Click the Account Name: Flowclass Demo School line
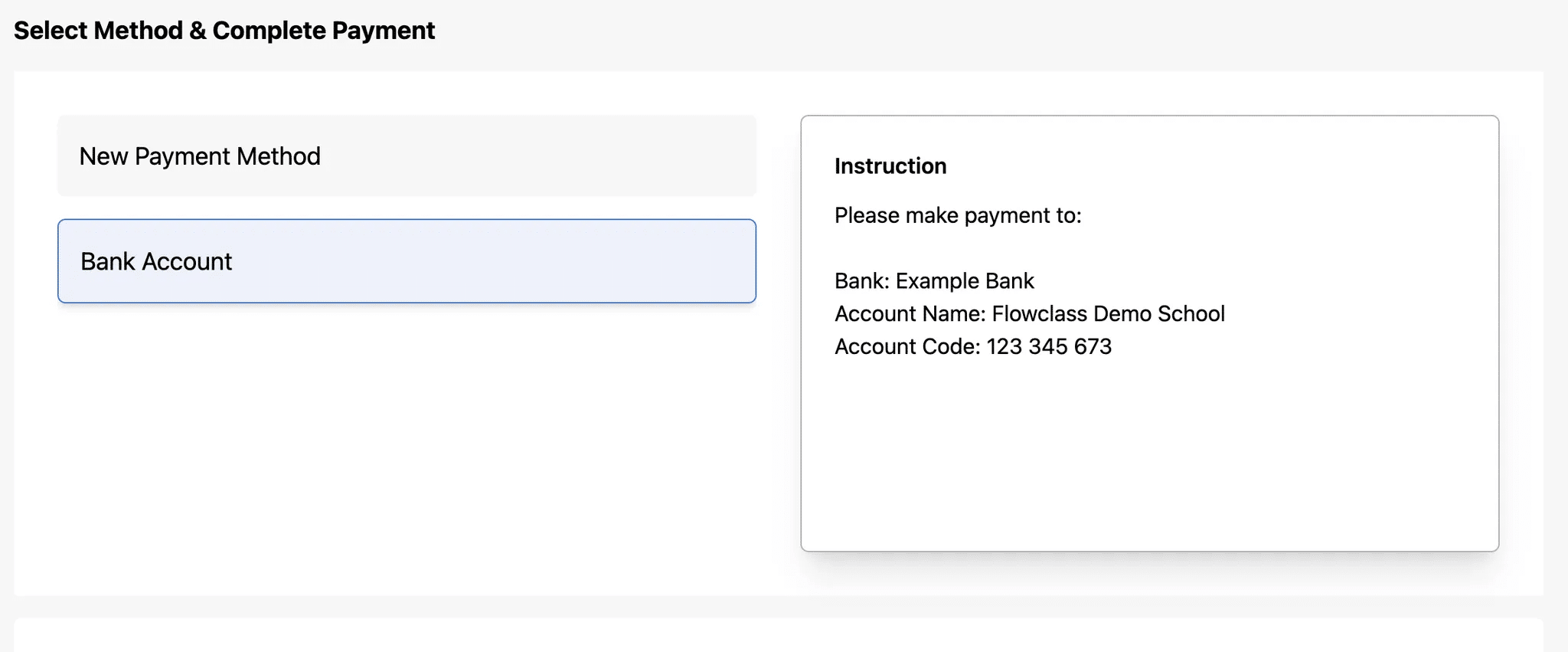1568x652 pixels. tap(1030, 313)
